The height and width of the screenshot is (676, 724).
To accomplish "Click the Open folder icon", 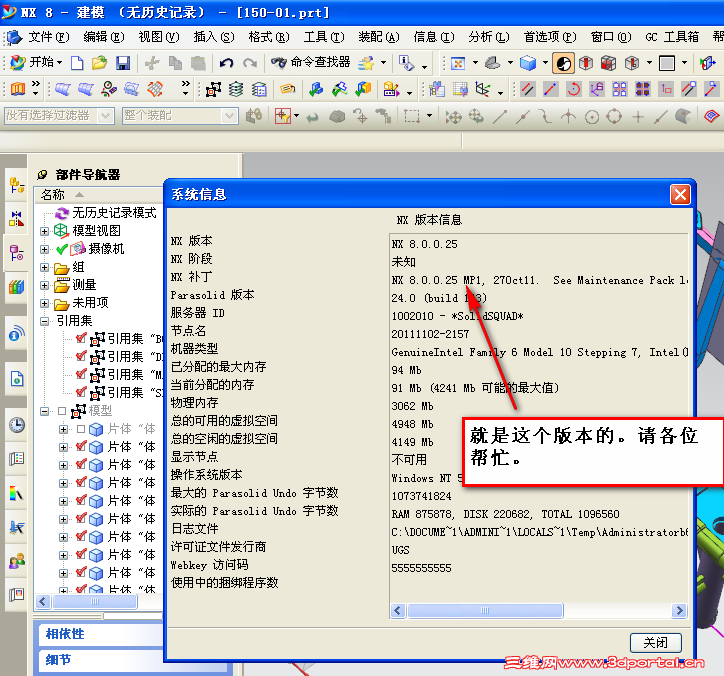I will pyautogui.click(x=99, y=63).
